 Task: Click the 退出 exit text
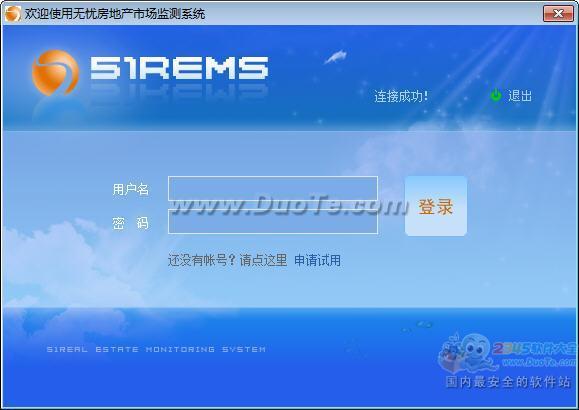[520, 96]
